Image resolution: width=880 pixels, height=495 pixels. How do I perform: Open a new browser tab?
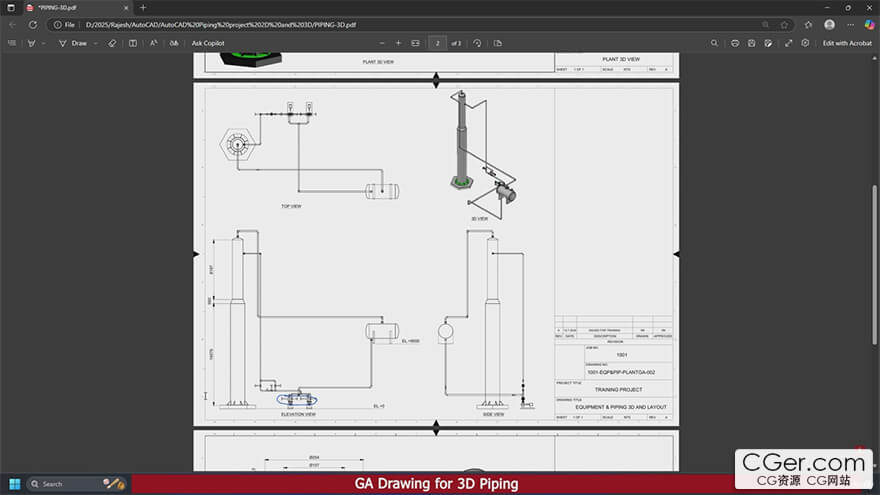(x=143, y=7)
